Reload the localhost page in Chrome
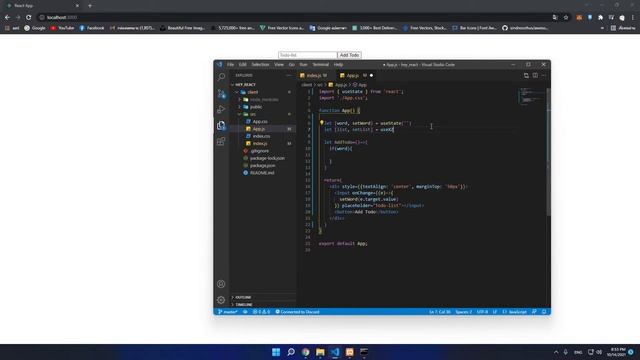 pos(29,18)
